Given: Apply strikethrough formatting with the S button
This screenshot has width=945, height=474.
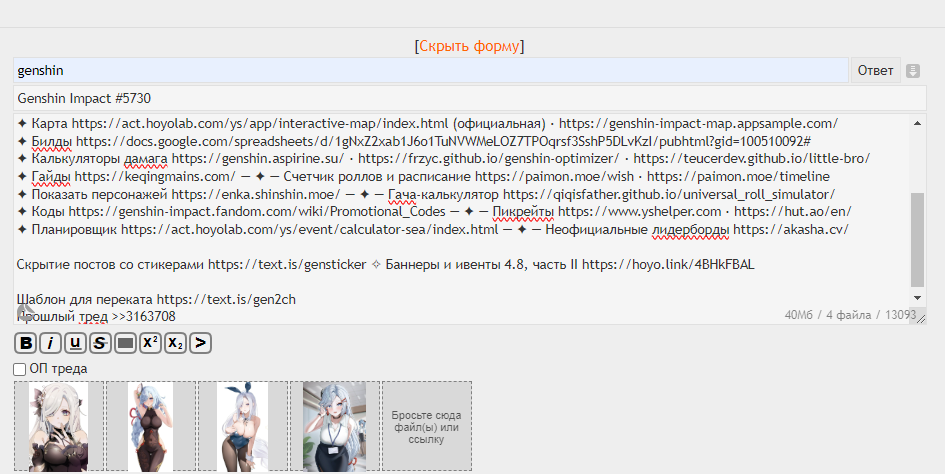Looking at the screenshot, I should coord(100,343).
